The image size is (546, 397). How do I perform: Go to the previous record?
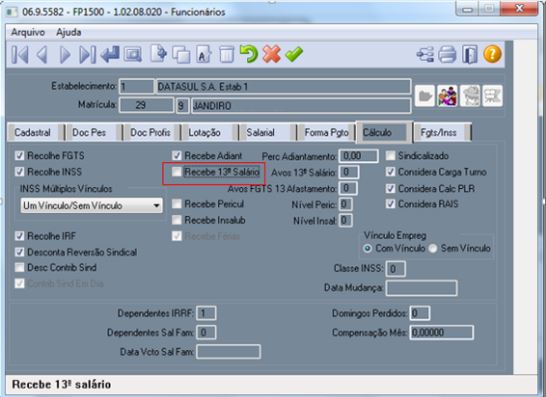[x=42, y=55]
